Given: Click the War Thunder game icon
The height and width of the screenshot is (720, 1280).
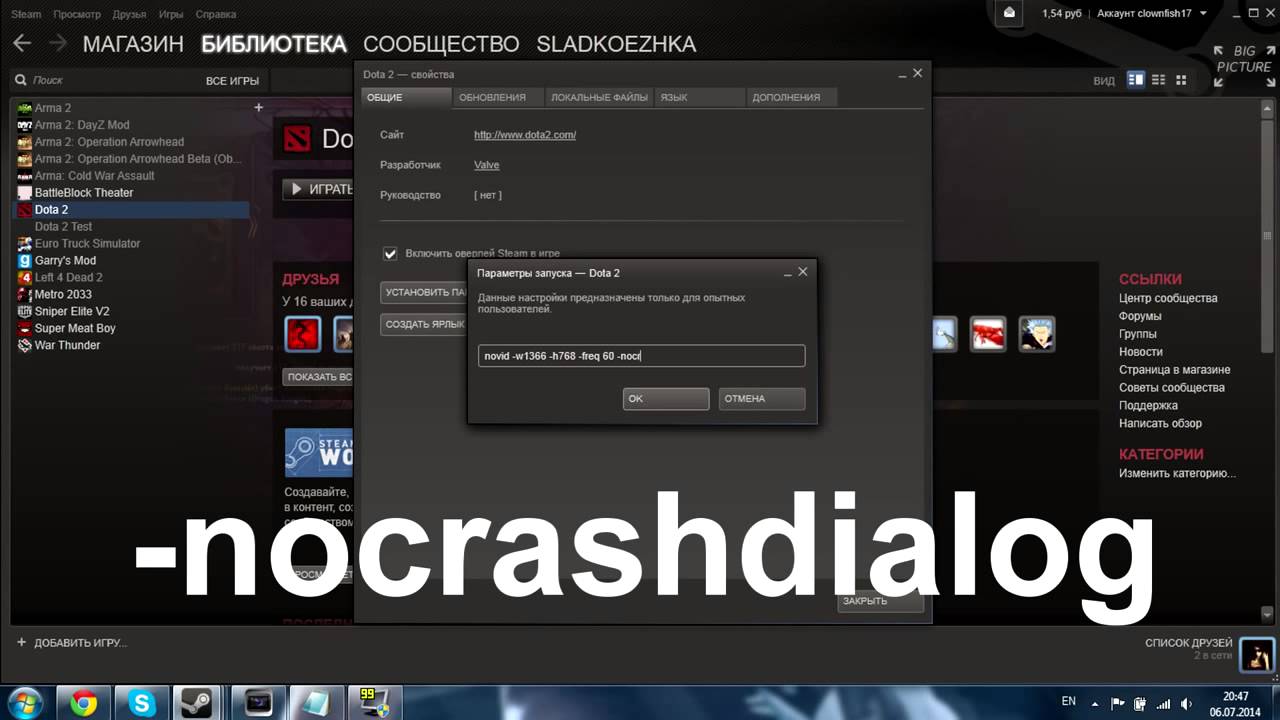Looking at the screenshot, I should tap(25, 345).
